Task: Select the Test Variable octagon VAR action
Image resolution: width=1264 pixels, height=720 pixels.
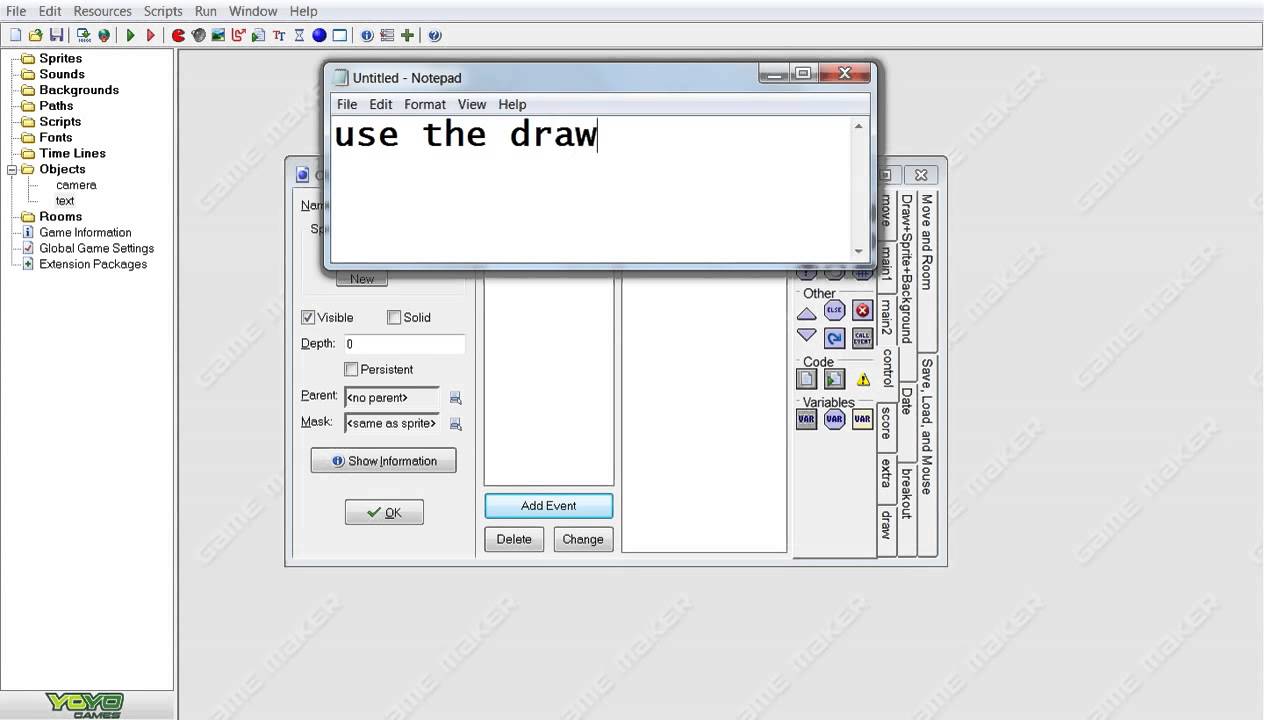Action: (x=834, y=419)
